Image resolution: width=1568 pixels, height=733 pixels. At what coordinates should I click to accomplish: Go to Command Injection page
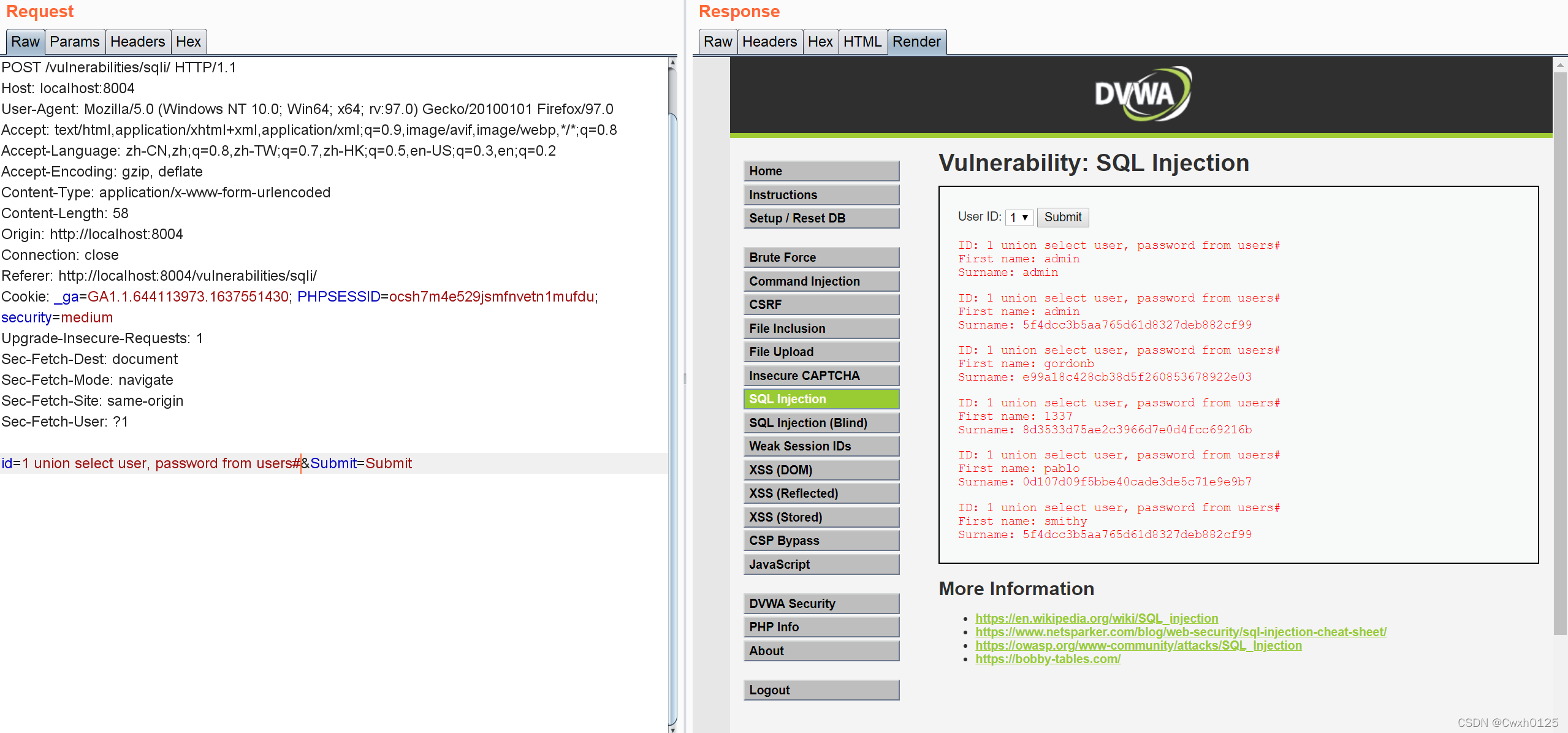[x=821, y=281]
